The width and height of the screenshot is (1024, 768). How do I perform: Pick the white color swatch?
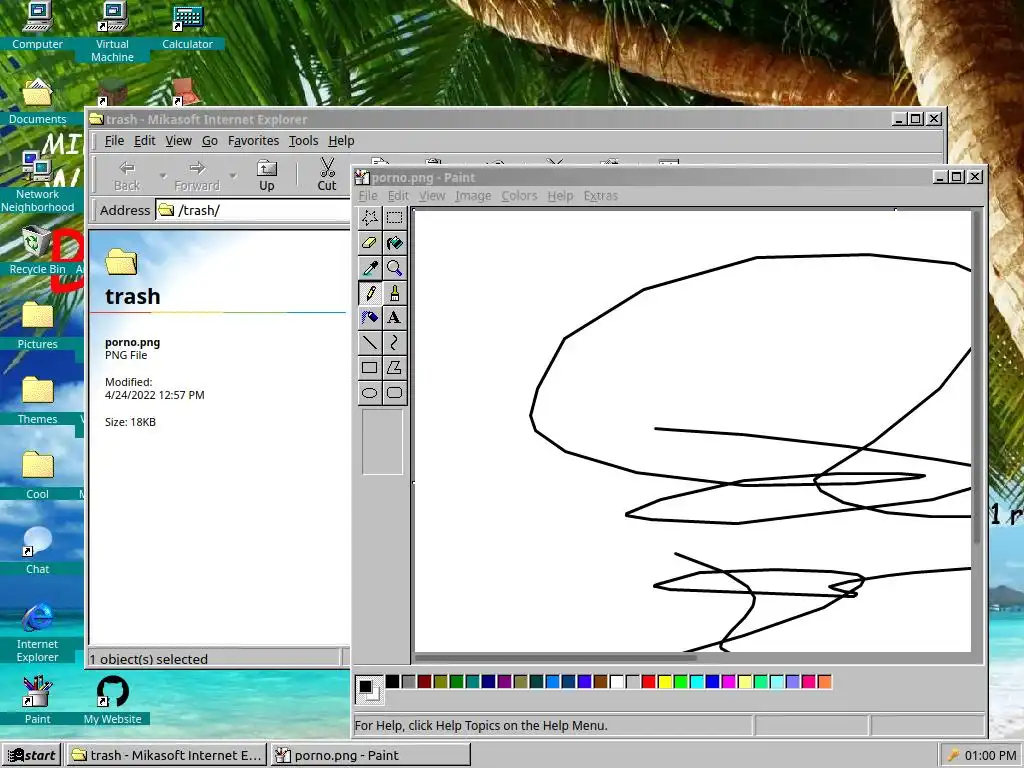click(616, 682)
